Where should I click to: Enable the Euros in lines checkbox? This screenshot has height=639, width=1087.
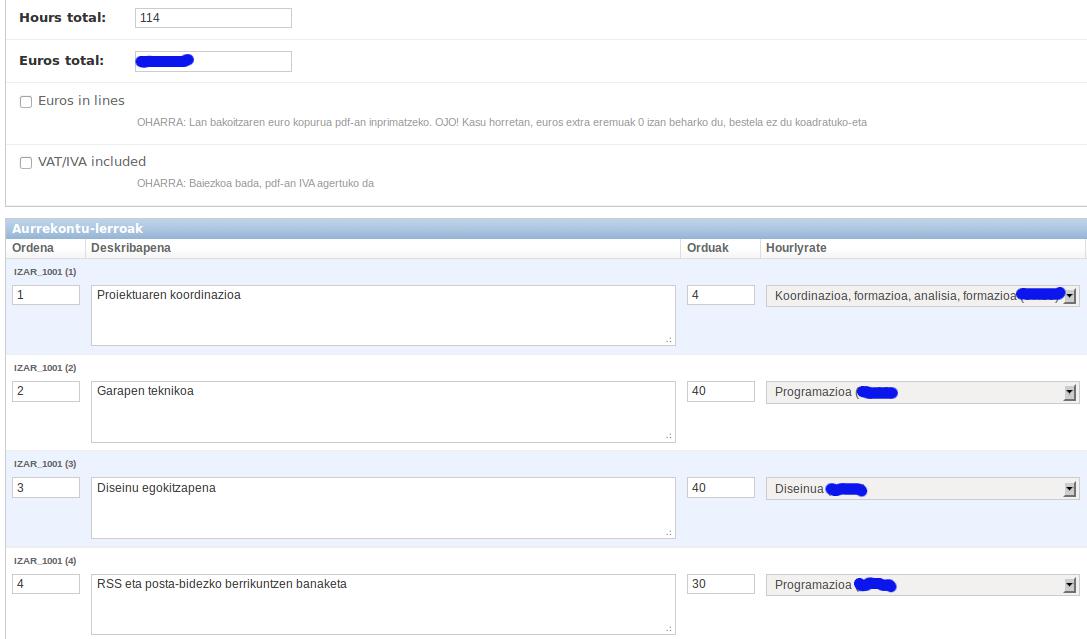tap(26, 102)
